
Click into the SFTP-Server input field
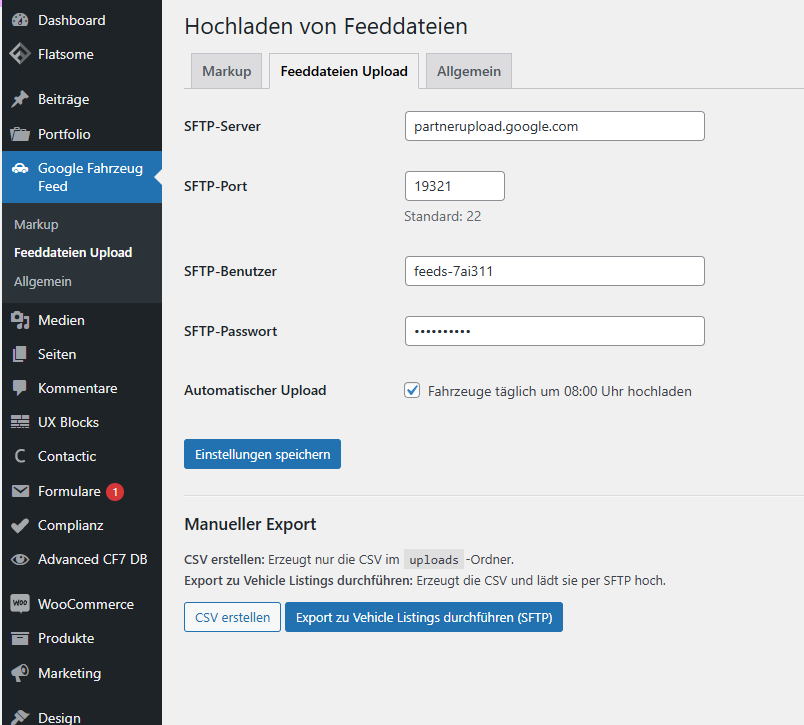tap(554, 126)
